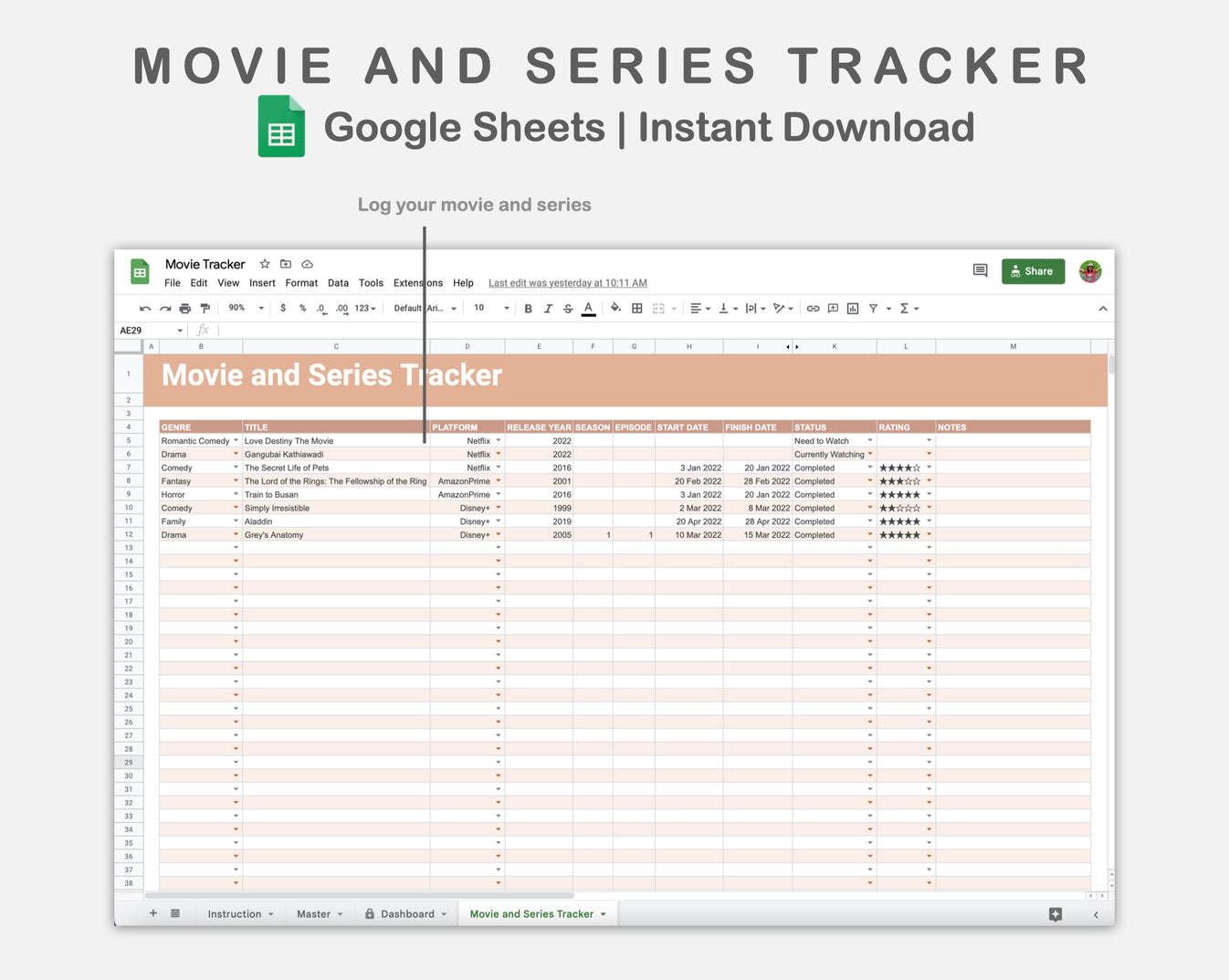The height and width of the screenshot is (980, 1229).
Task: Click the Insert link icon
Action: point(813,308)
